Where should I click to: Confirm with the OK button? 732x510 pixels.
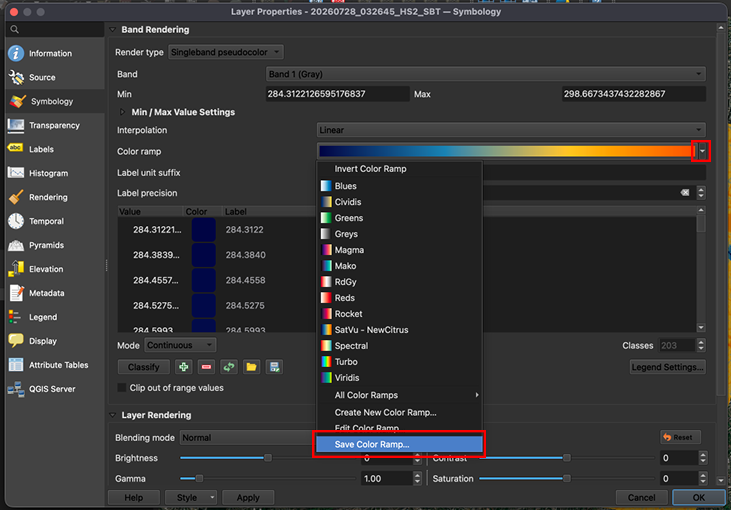tap(699, 497)
